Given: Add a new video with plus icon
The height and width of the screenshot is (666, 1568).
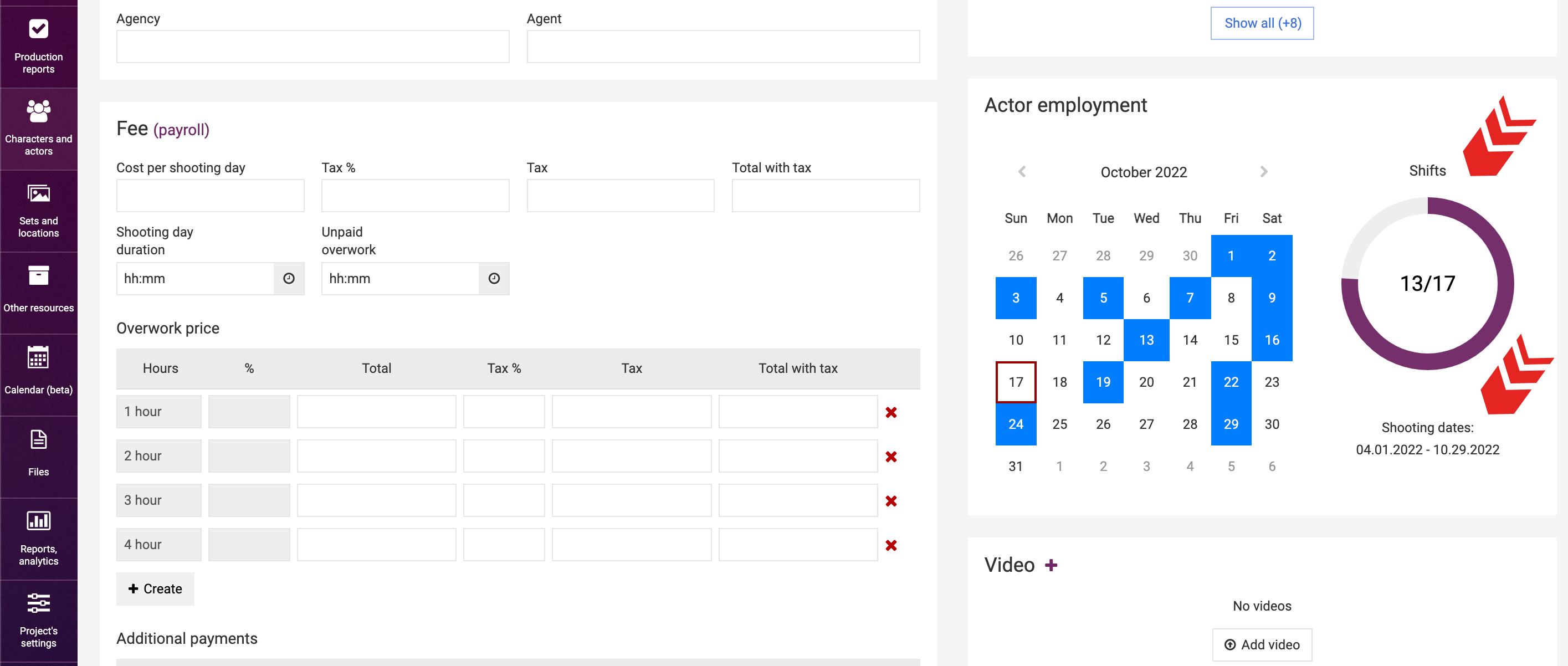Looking at the screenshot, I should 1051,566.
